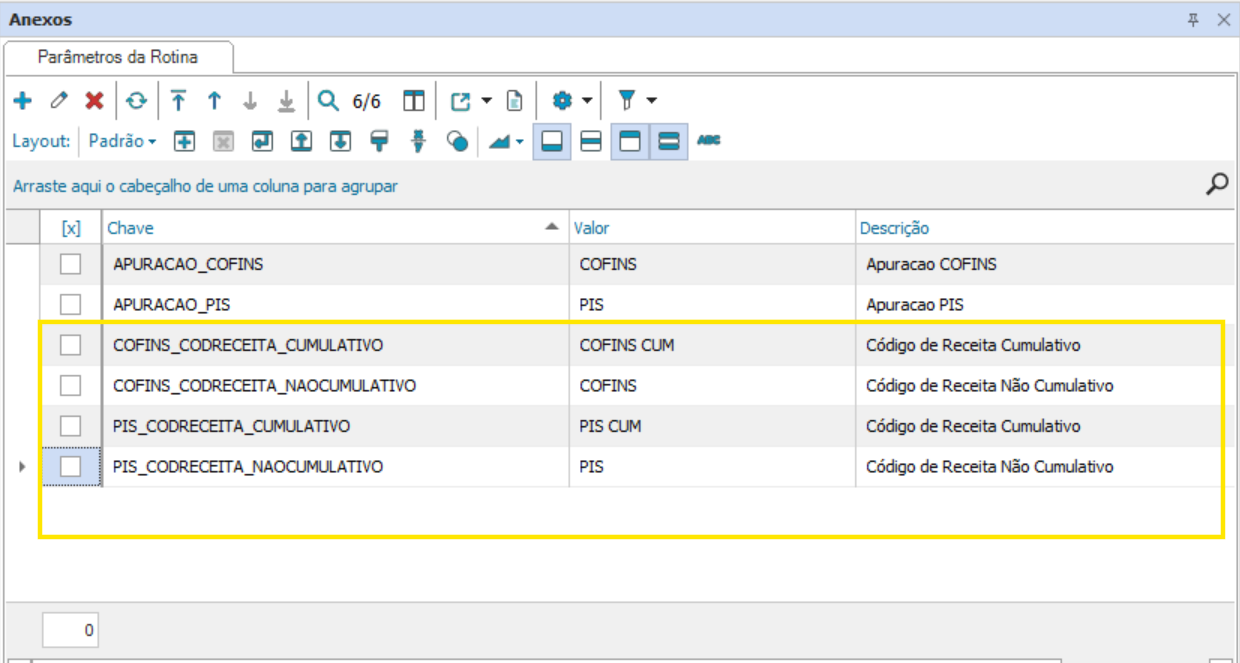Screen dimensions: 1240x663
Task: Click the ABC text icon
Action: click(x=709, y=141)
